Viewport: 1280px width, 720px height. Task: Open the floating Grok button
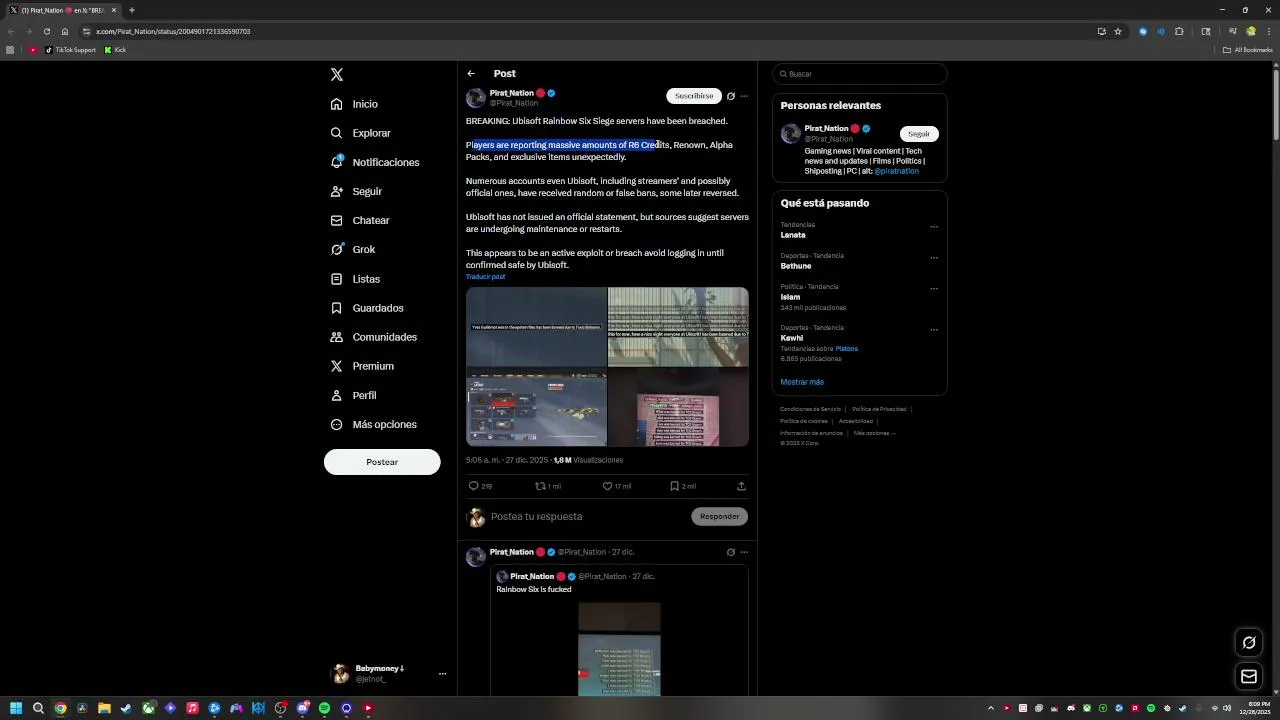tap(1249, 643)
